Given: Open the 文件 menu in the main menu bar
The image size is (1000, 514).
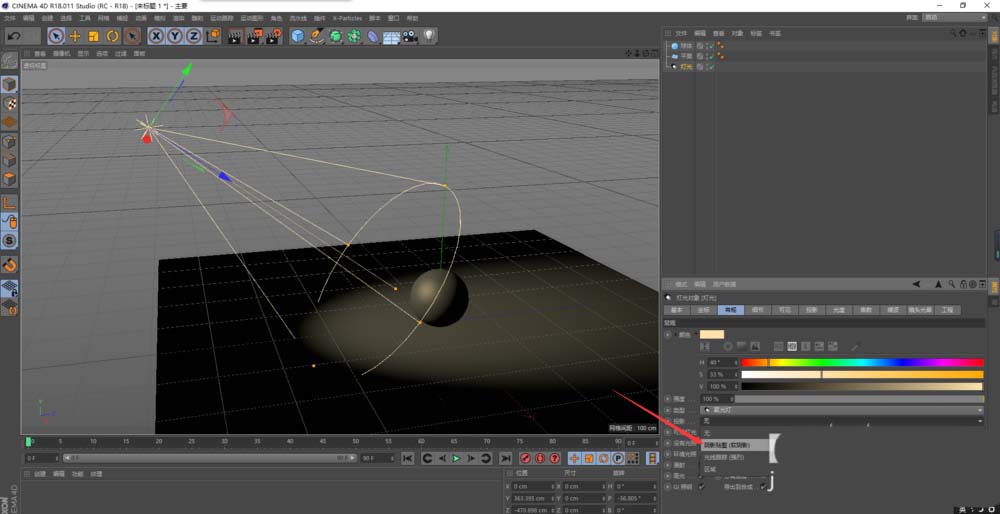Looking at the screenshot, I should click(x=10, y=18).
